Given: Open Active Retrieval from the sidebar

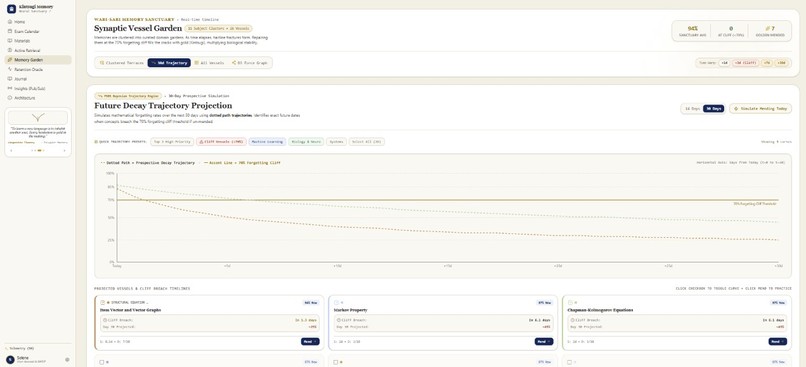Looking at the screenshot, I should pos(38,50).
